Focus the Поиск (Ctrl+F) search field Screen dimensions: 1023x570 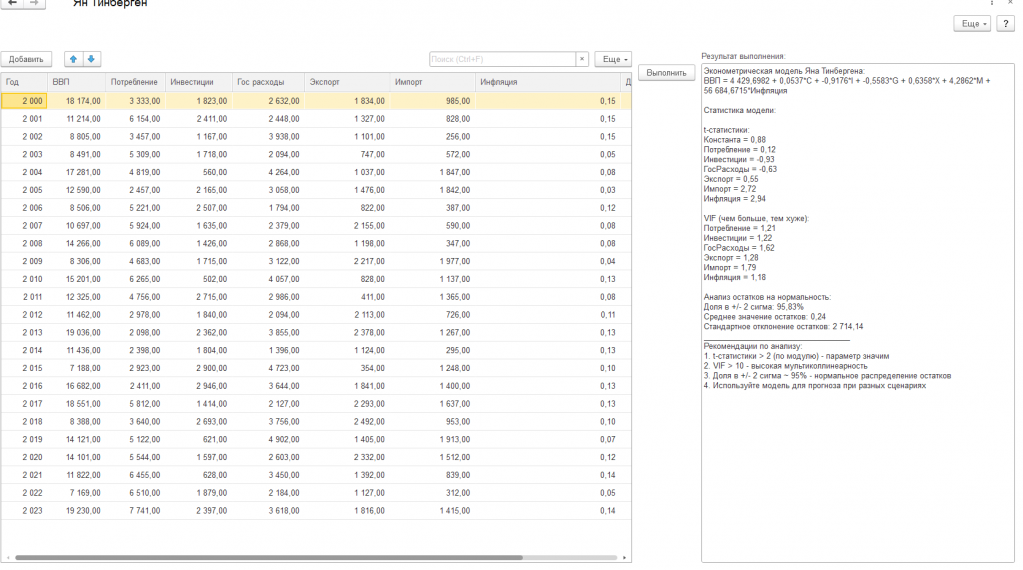coord(502,59)
